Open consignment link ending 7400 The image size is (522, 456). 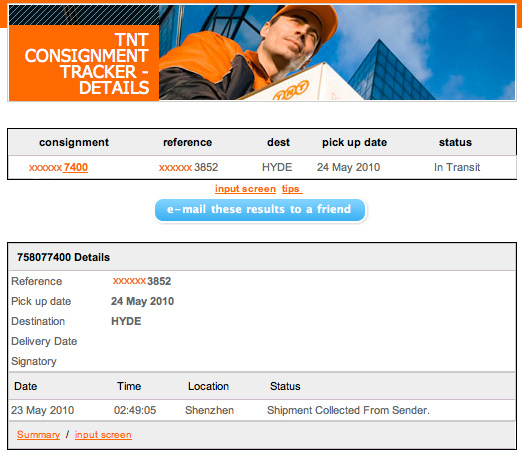point(58,167)
